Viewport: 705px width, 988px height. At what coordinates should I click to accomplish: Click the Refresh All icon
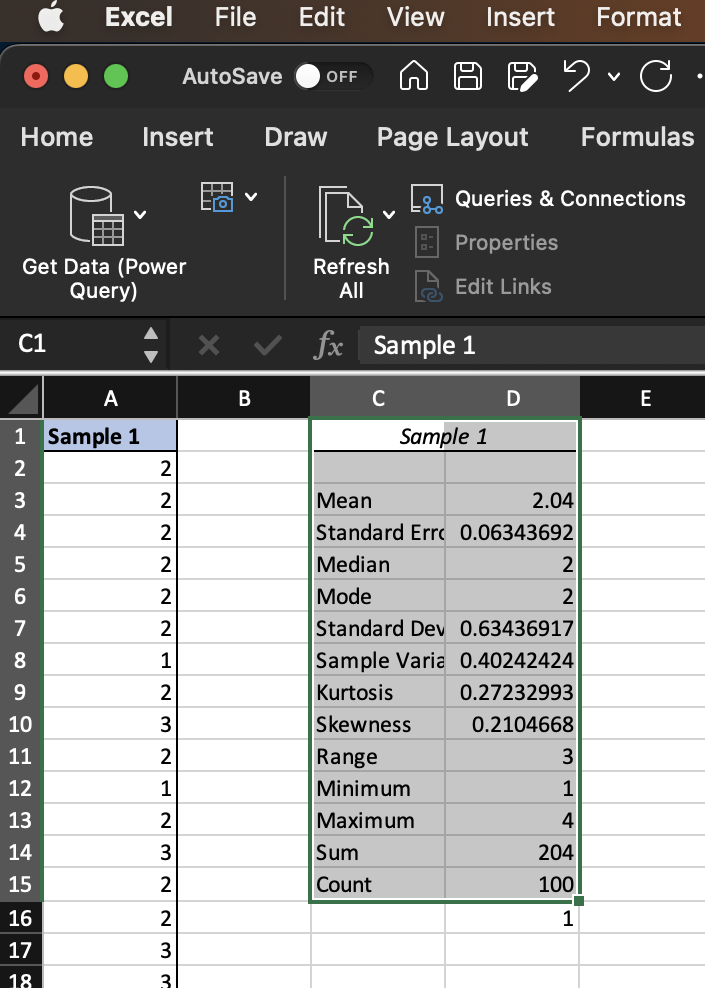click(x=343, y=216)
